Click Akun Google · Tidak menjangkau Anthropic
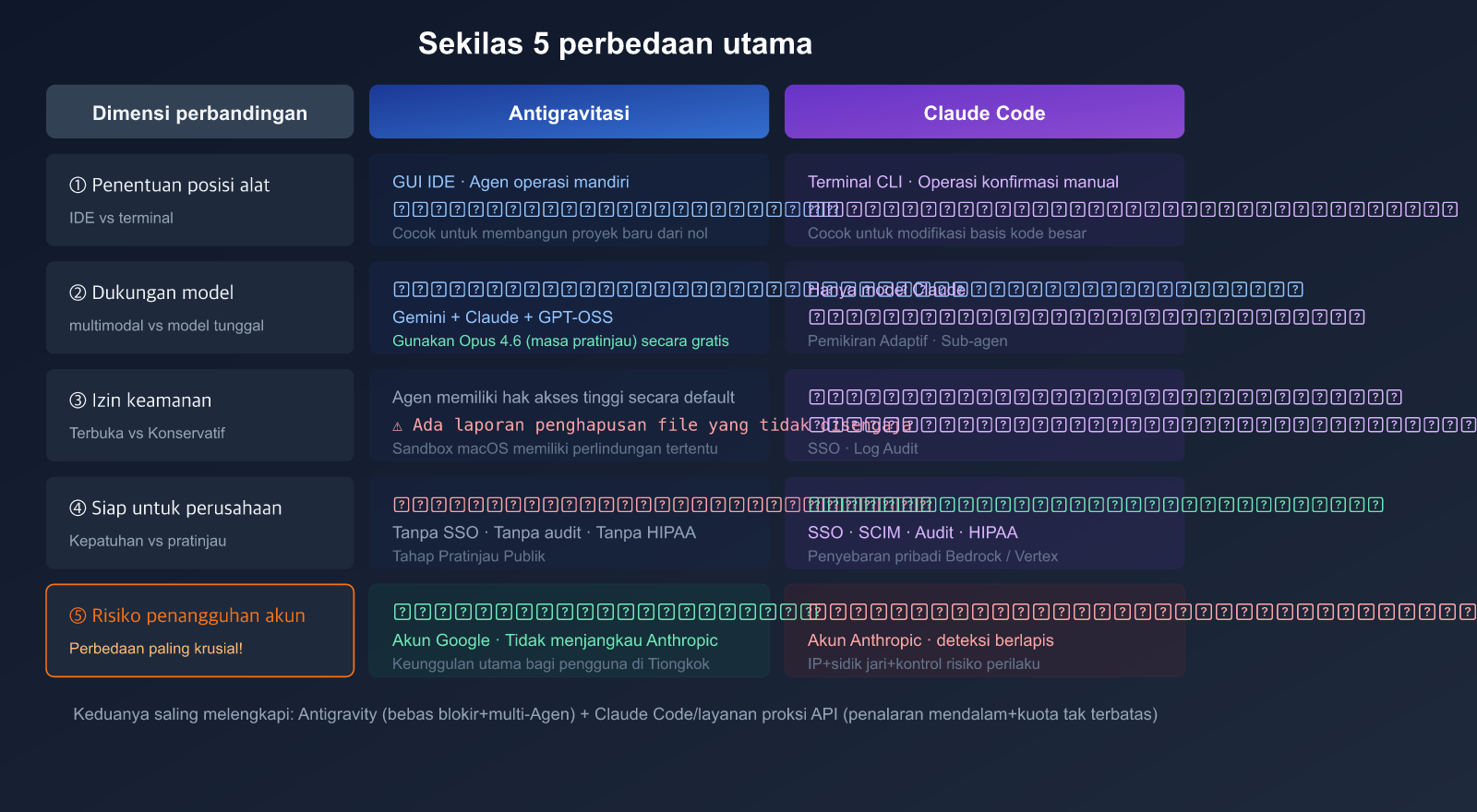 [555, 640]
